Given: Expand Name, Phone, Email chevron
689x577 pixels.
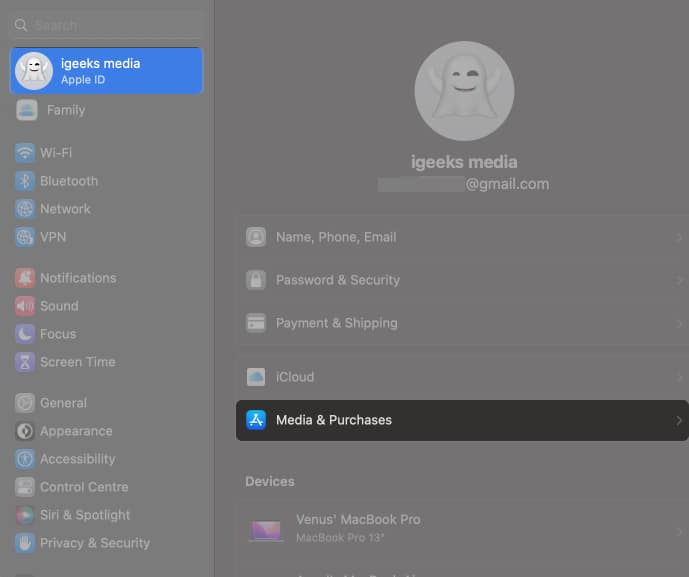Looking at the screenshot, I should coord(679,237).
